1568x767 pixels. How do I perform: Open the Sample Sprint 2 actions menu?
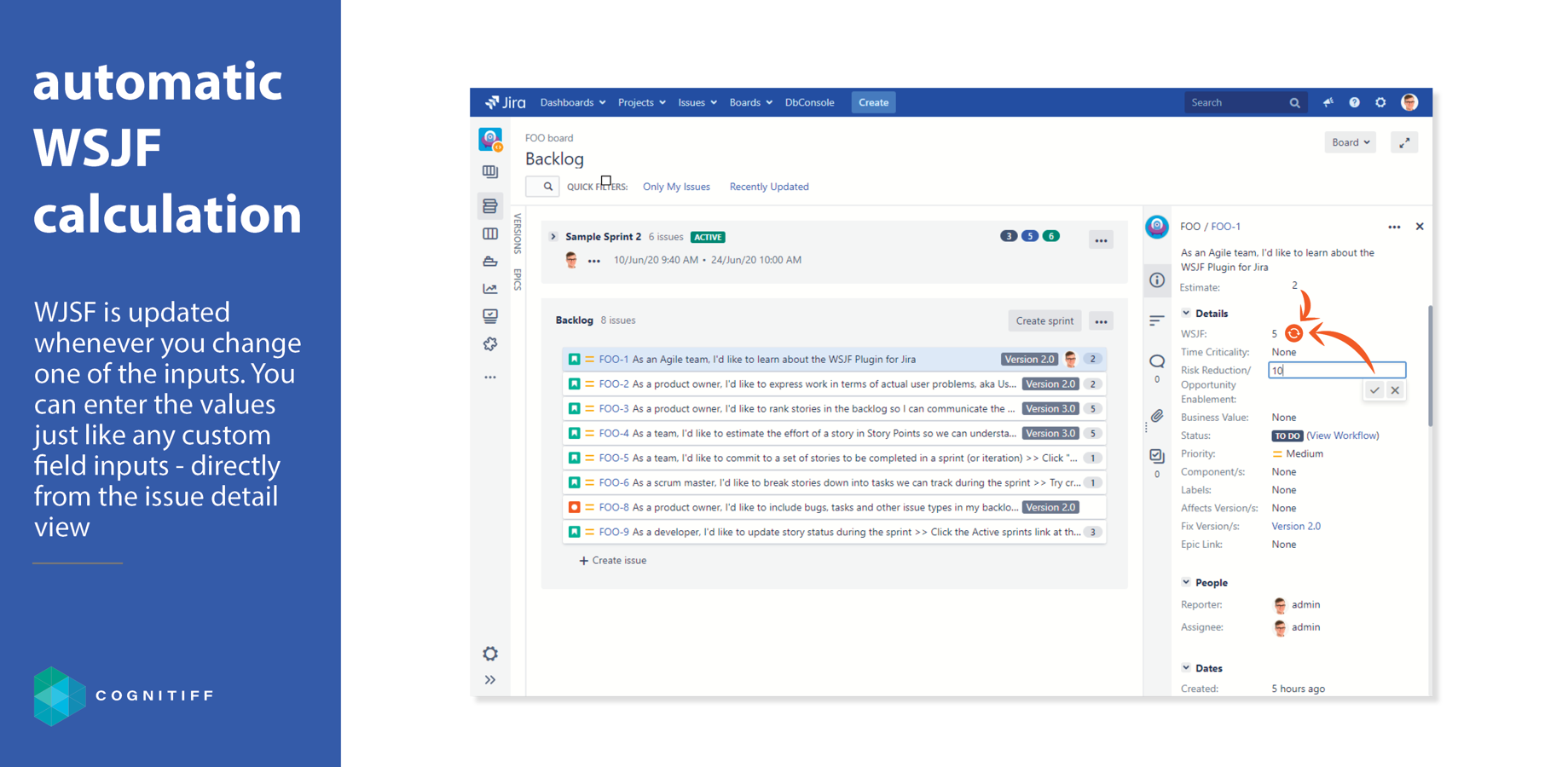1101,240
